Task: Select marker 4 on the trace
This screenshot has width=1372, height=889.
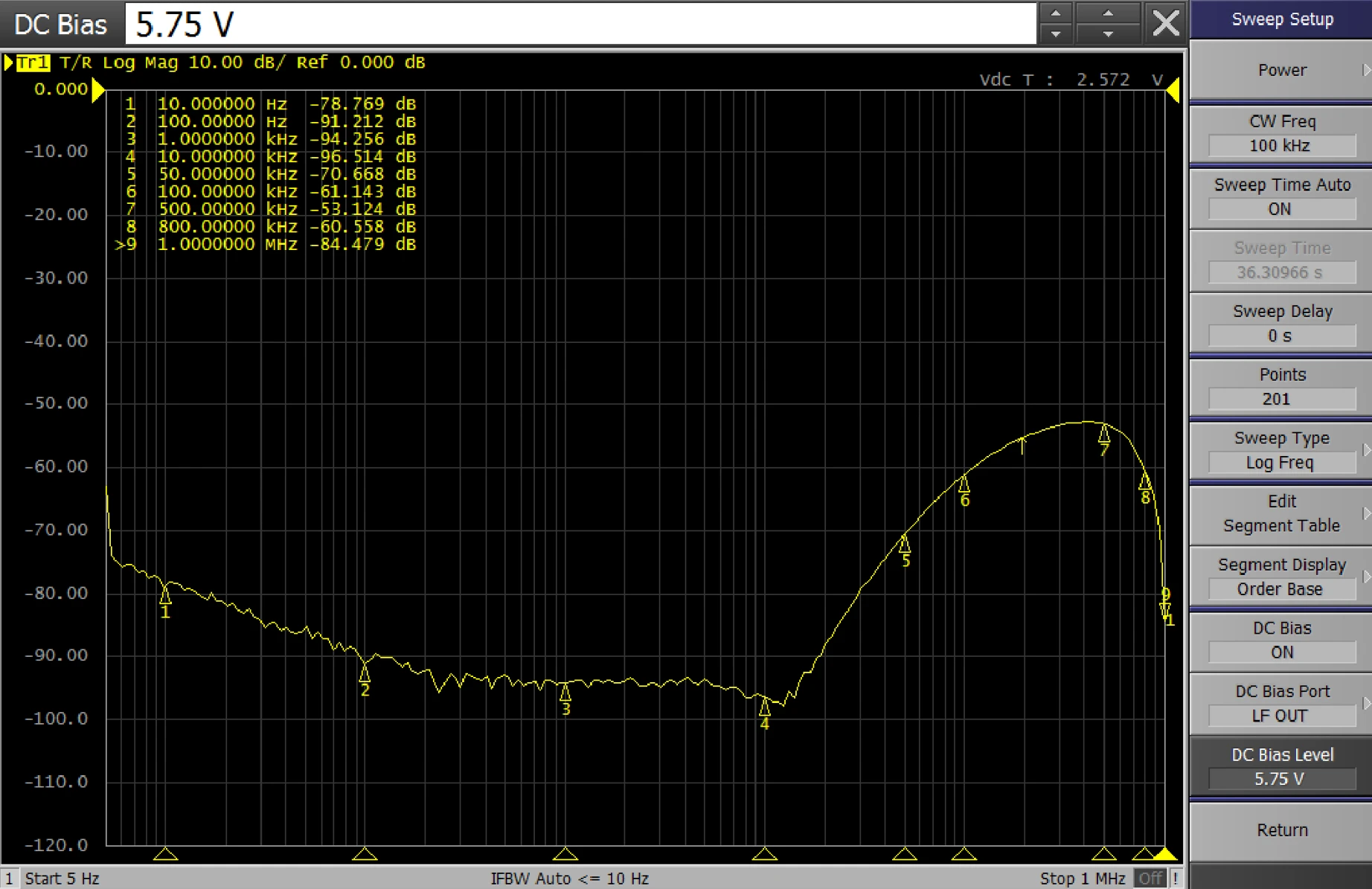Action: (764, 705)
